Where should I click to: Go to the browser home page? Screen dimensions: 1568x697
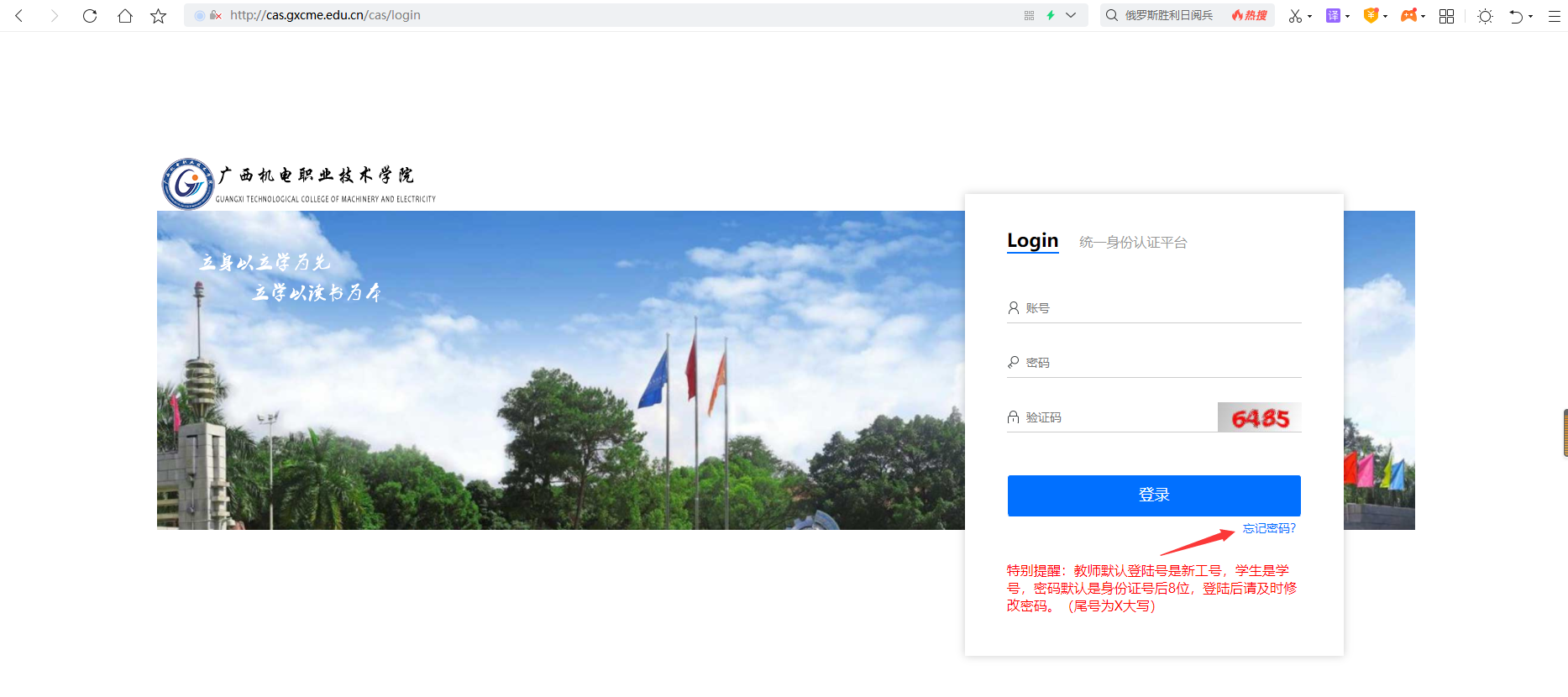[x=124, y=16]
